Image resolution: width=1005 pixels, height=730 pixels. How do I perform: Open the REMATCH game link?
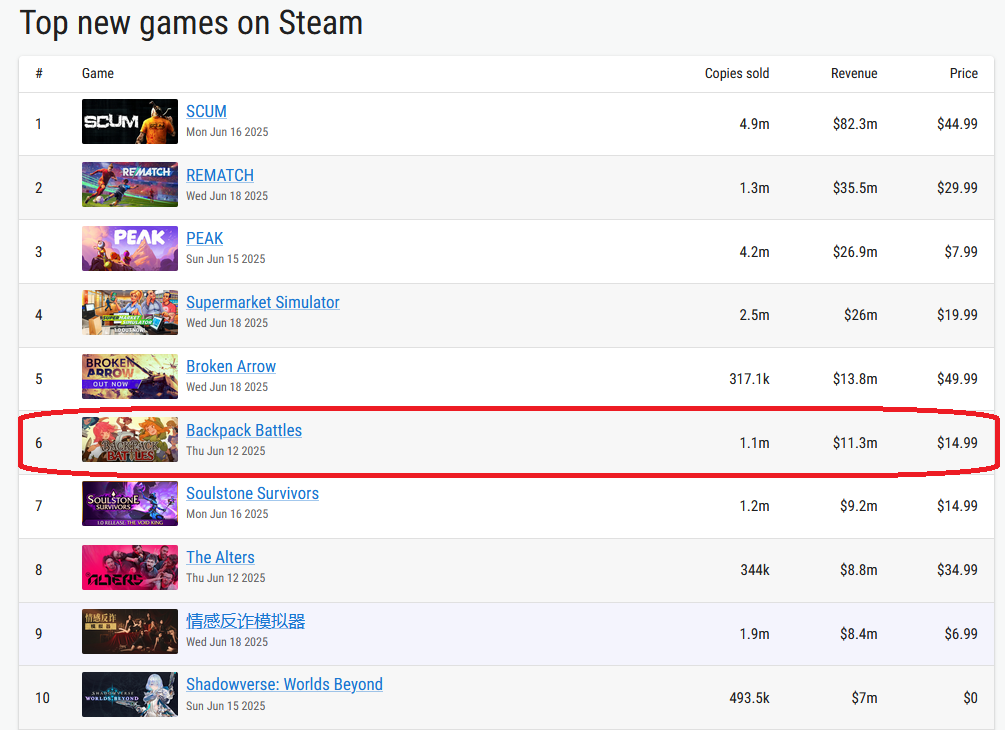[x=220, y=175]
